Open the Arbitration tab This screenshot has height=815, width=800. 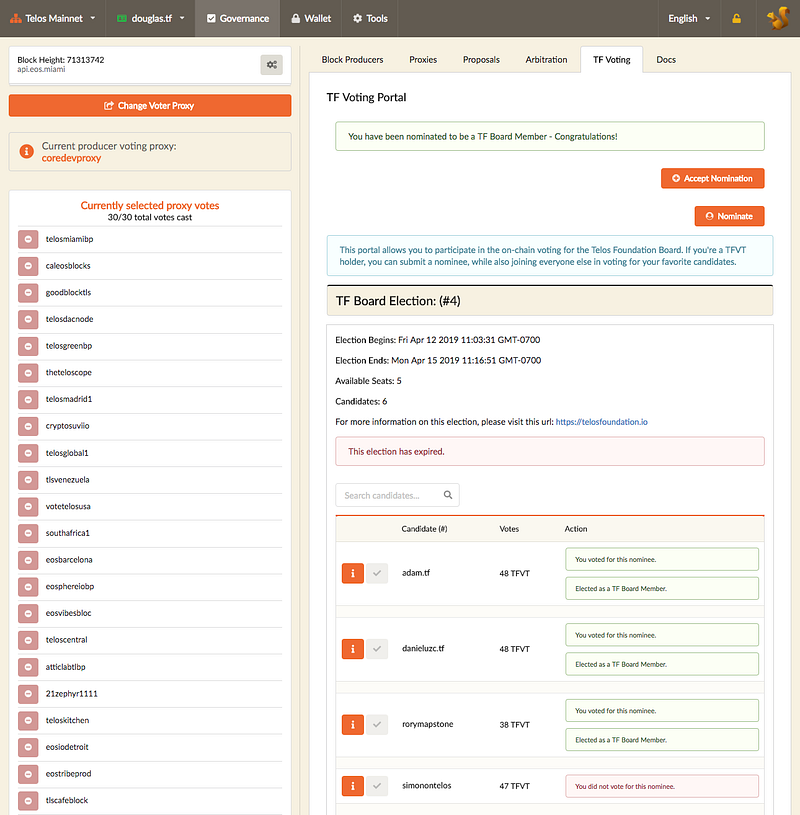pos(546,60)
